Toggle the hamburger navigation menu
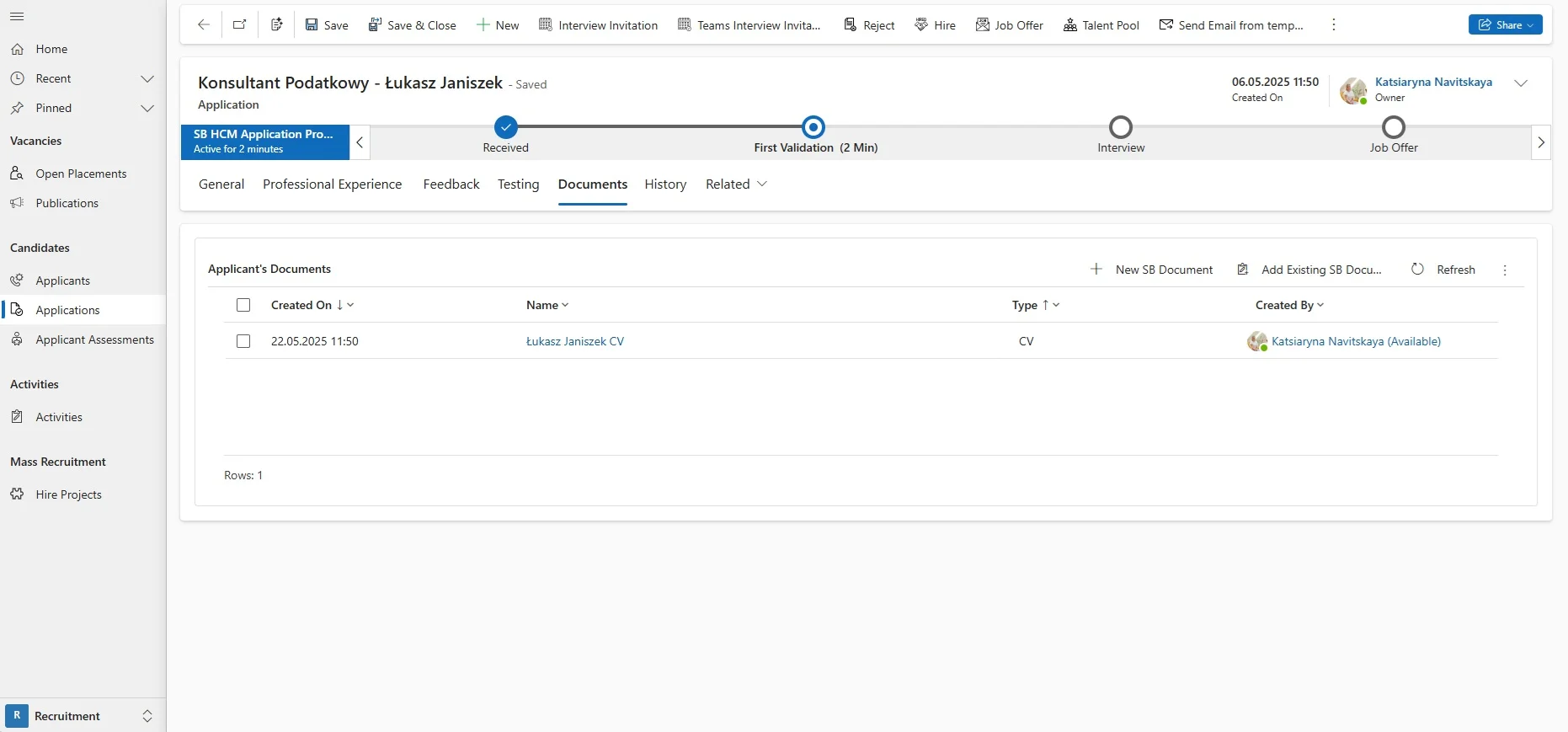Viewport: 1568px width, 732px height. (17, 17)
